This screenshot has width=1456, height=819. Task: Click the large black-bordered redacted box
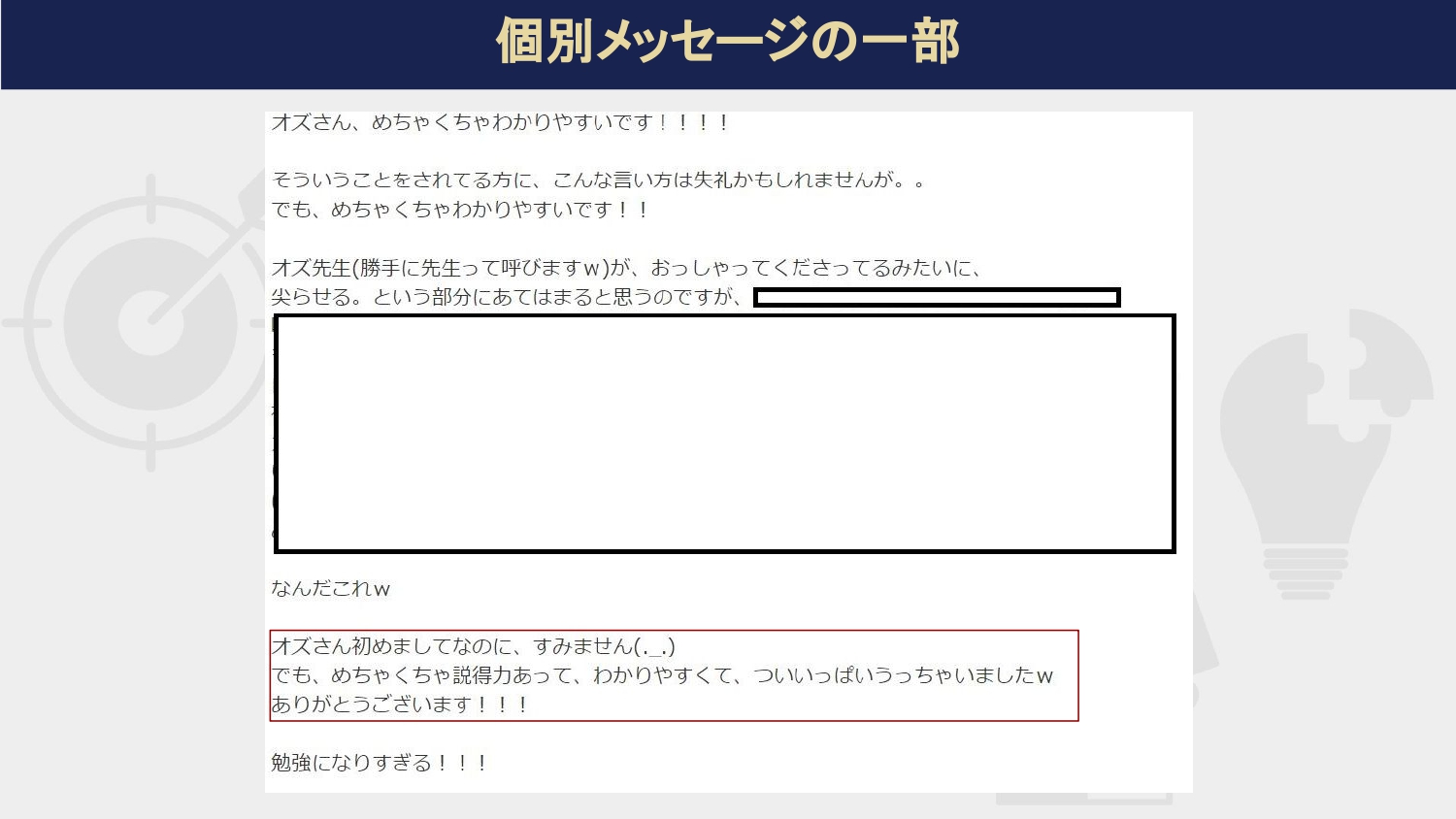point(724,434)
